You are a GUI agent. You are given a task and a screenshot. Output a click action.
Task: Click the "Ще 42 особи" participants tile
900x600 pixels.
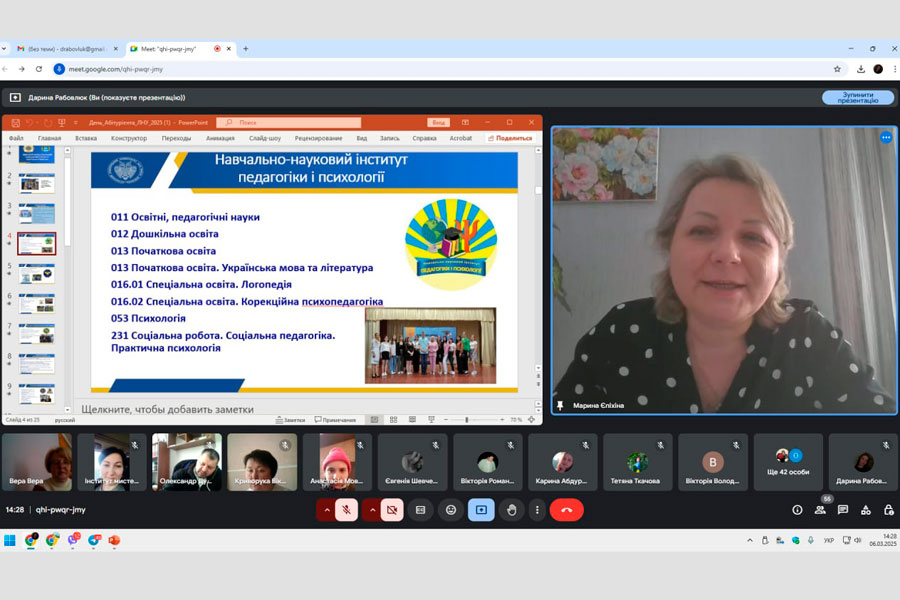(789, 462)
